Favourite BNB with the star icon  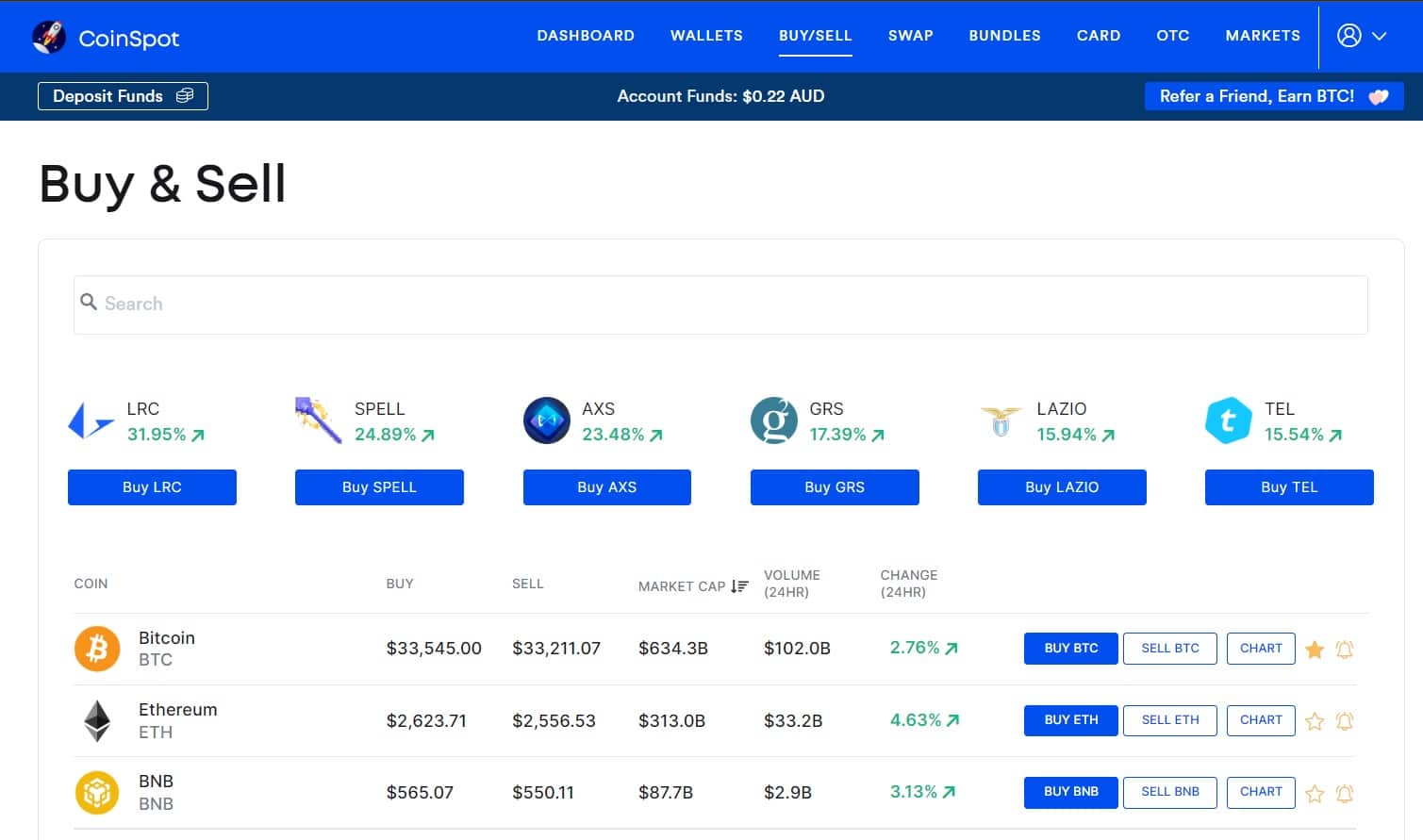click(1315, 793)
